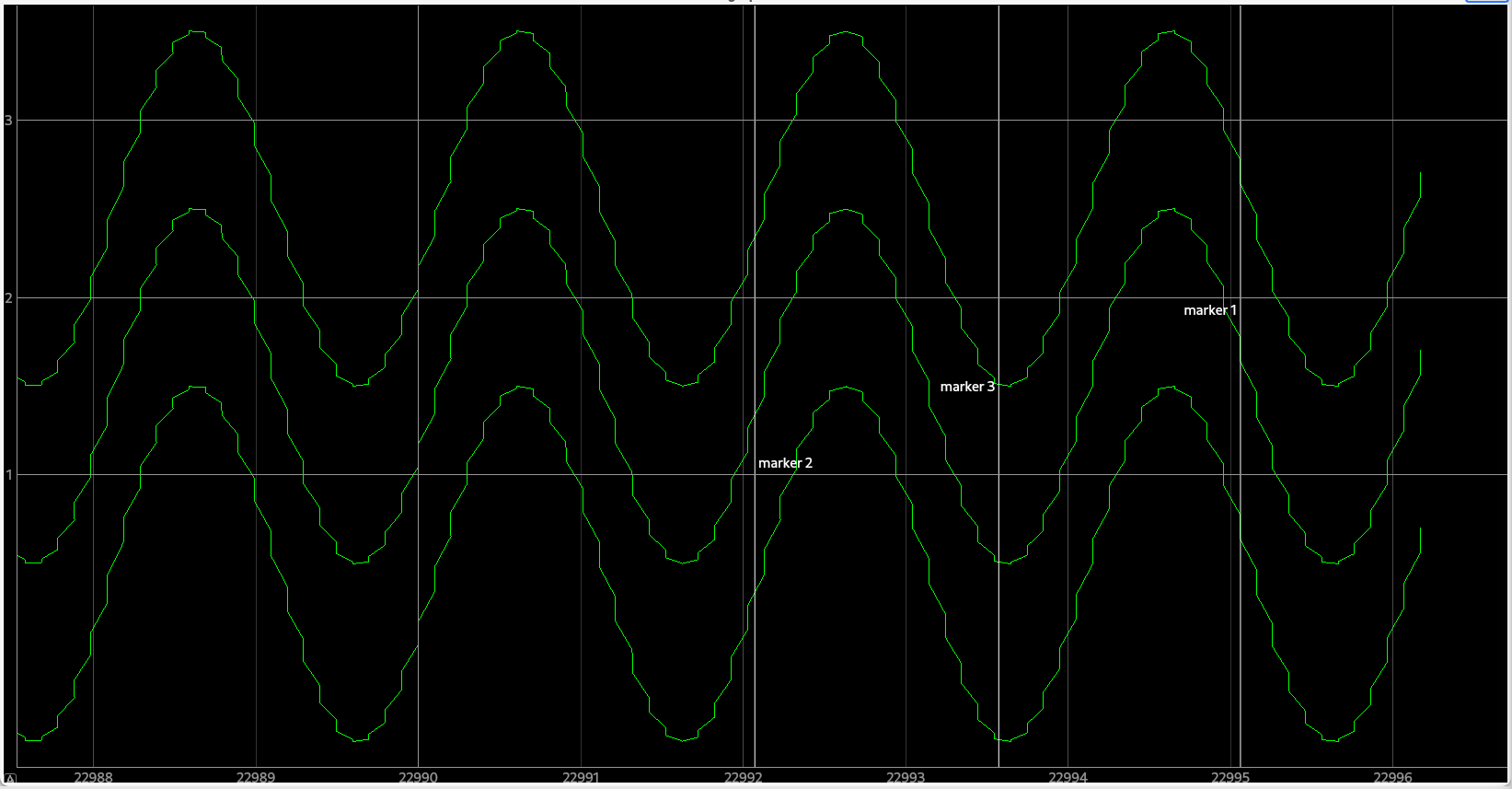Click y-axis tick label 1

[x=9, y=475]
